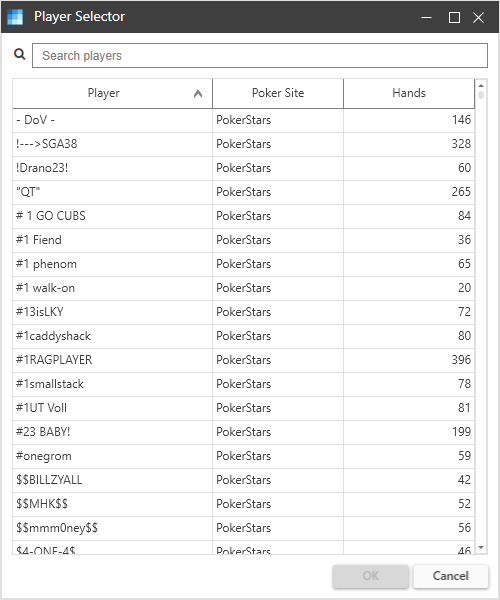Click the scrollbar up arrow
This screenshot has height=600, width=500.
point(481,85)
